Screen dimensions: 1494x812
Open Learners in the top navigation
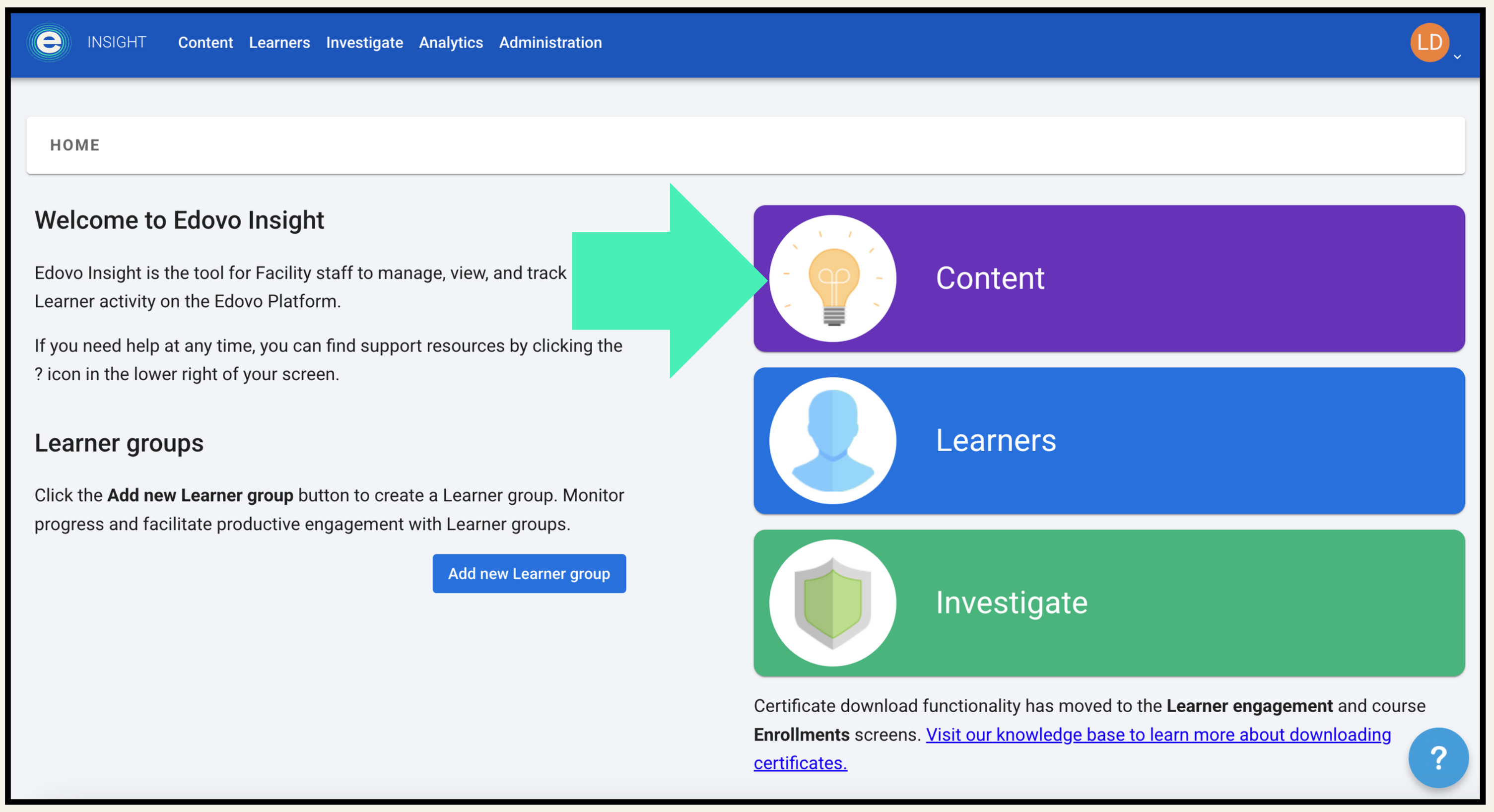[x=279, y=42]
